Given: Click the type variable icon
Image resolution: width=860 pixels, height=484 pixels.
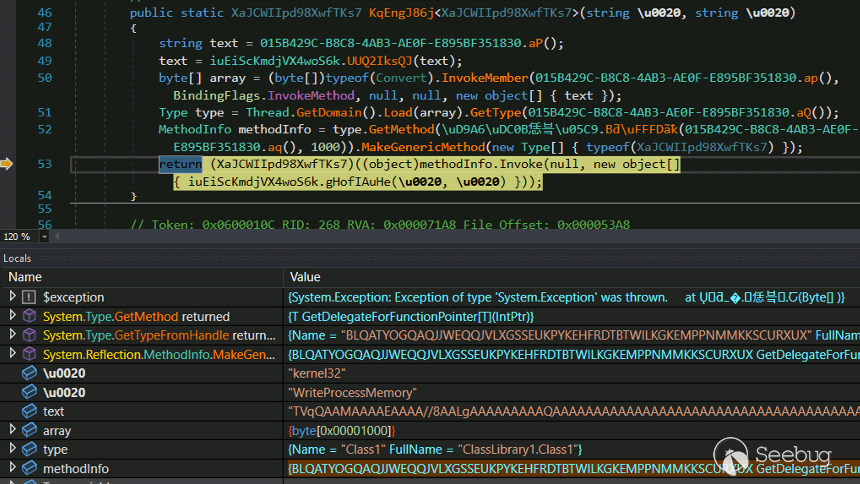Looking at the screenshot, I should coord(29,449).
